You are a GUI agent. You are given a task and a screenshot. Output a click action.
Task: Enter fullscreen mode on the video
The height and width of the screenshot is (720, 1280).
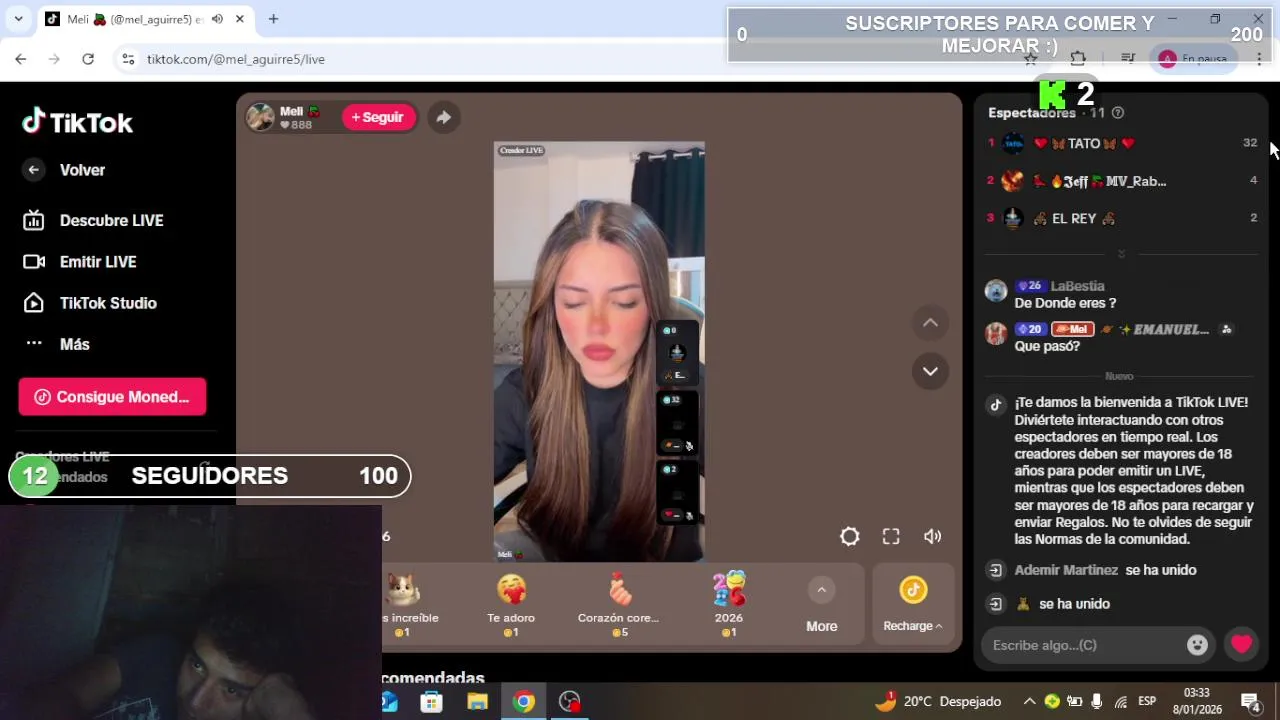[x=891, y=537]
